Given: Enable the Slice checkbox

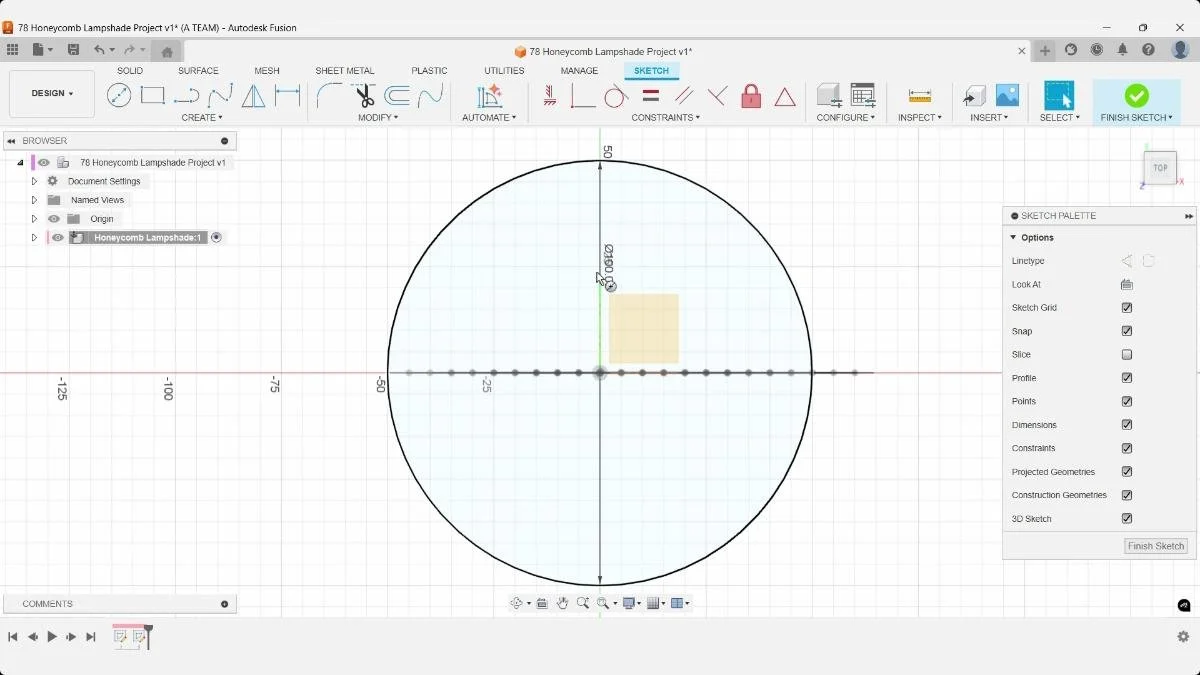Looking at the screenshot, I should click(1127, 355).
